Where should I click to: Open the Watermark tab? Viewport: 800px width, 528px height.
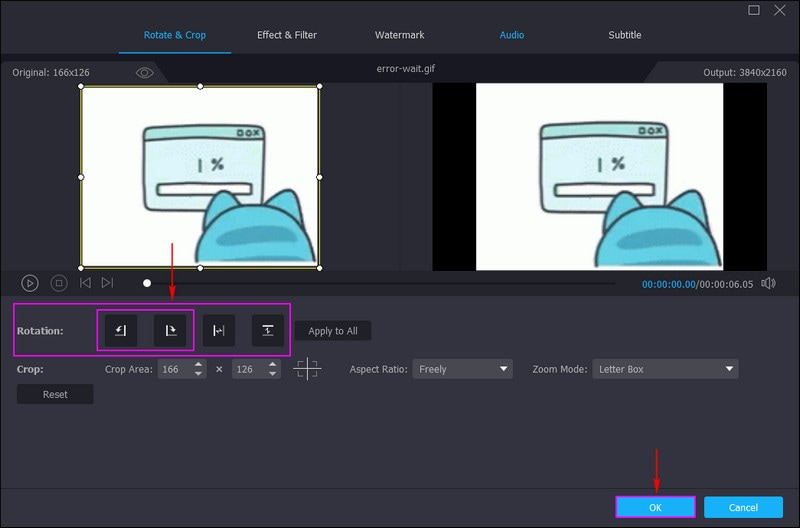tap(399, 35)
